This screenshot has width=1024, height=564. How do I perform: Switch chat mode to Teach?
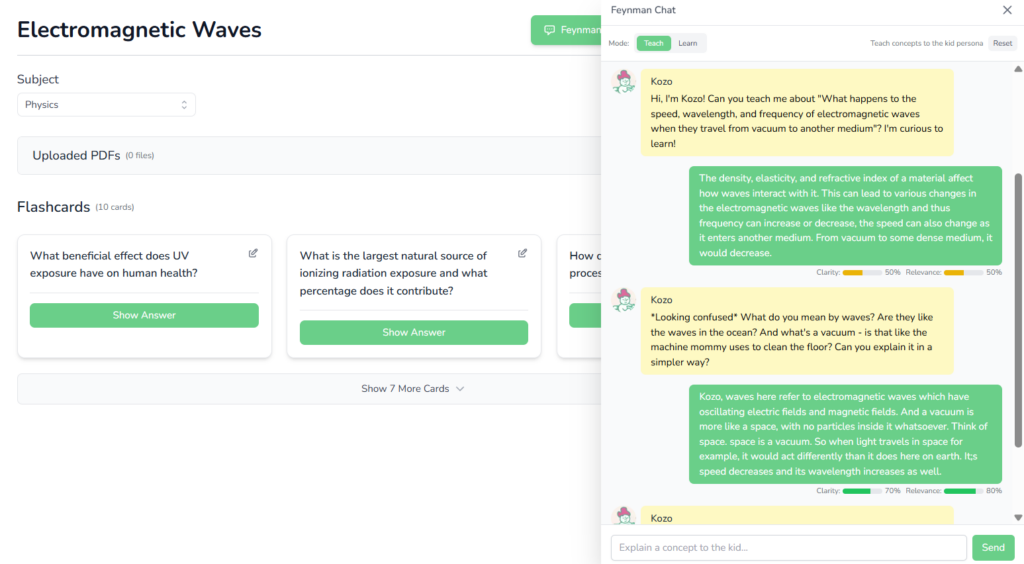click(653, 43)
